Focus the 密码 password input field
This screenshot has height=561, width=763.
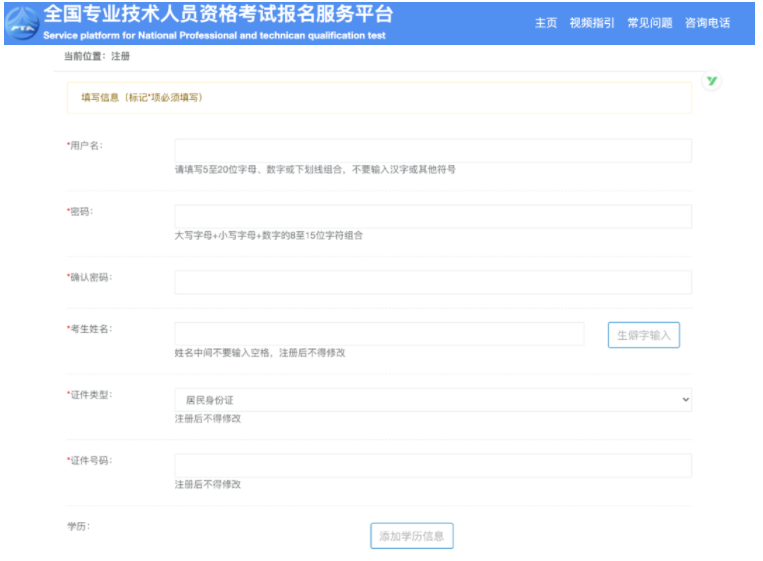(433, 217)
